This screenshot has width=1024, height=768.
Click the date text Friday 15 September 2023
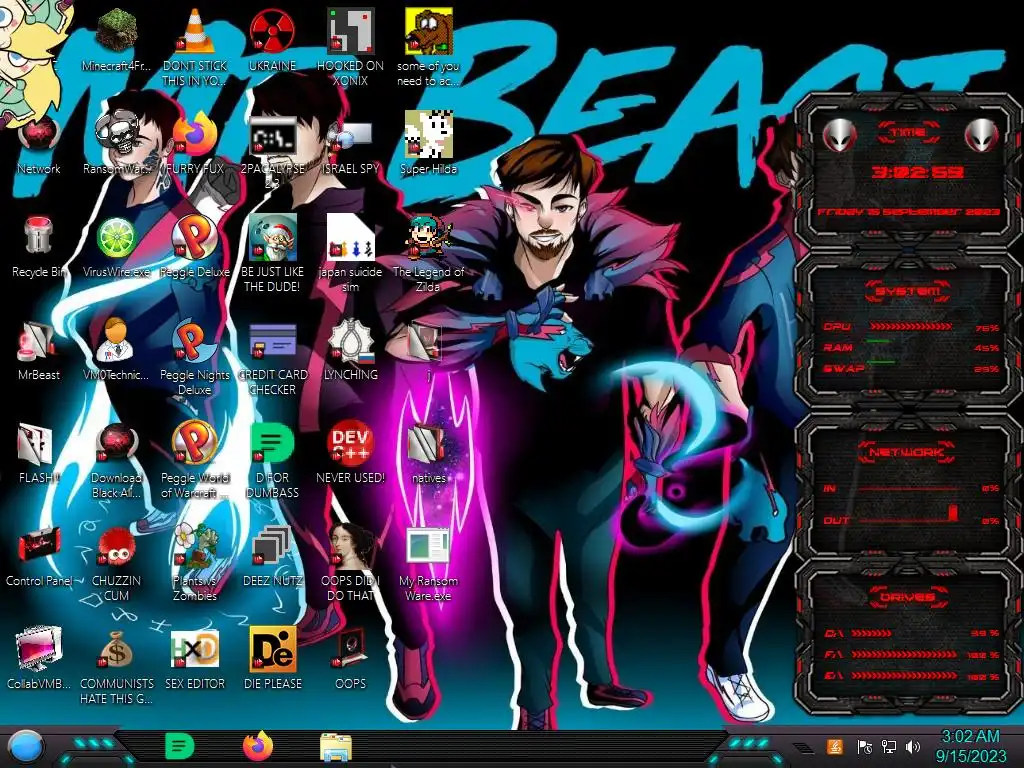coord(908,212)
